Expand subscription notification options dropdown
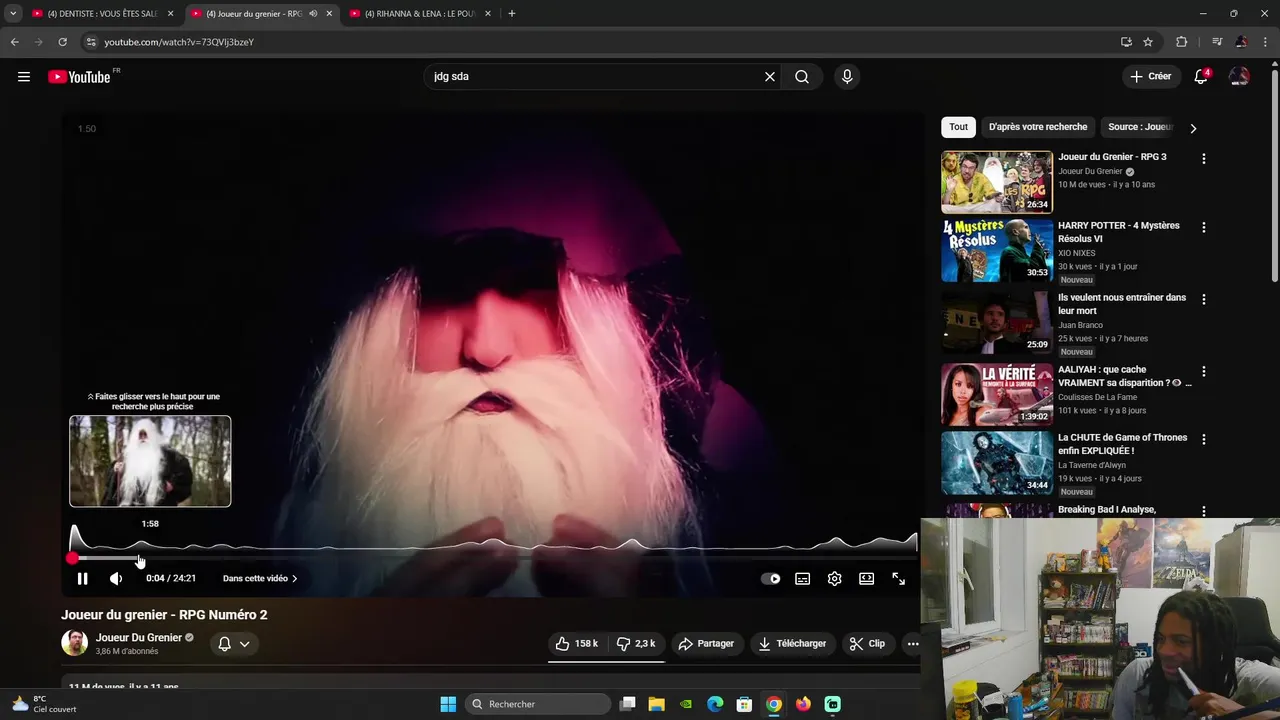 pyautogui.click(x=234, y=644)
